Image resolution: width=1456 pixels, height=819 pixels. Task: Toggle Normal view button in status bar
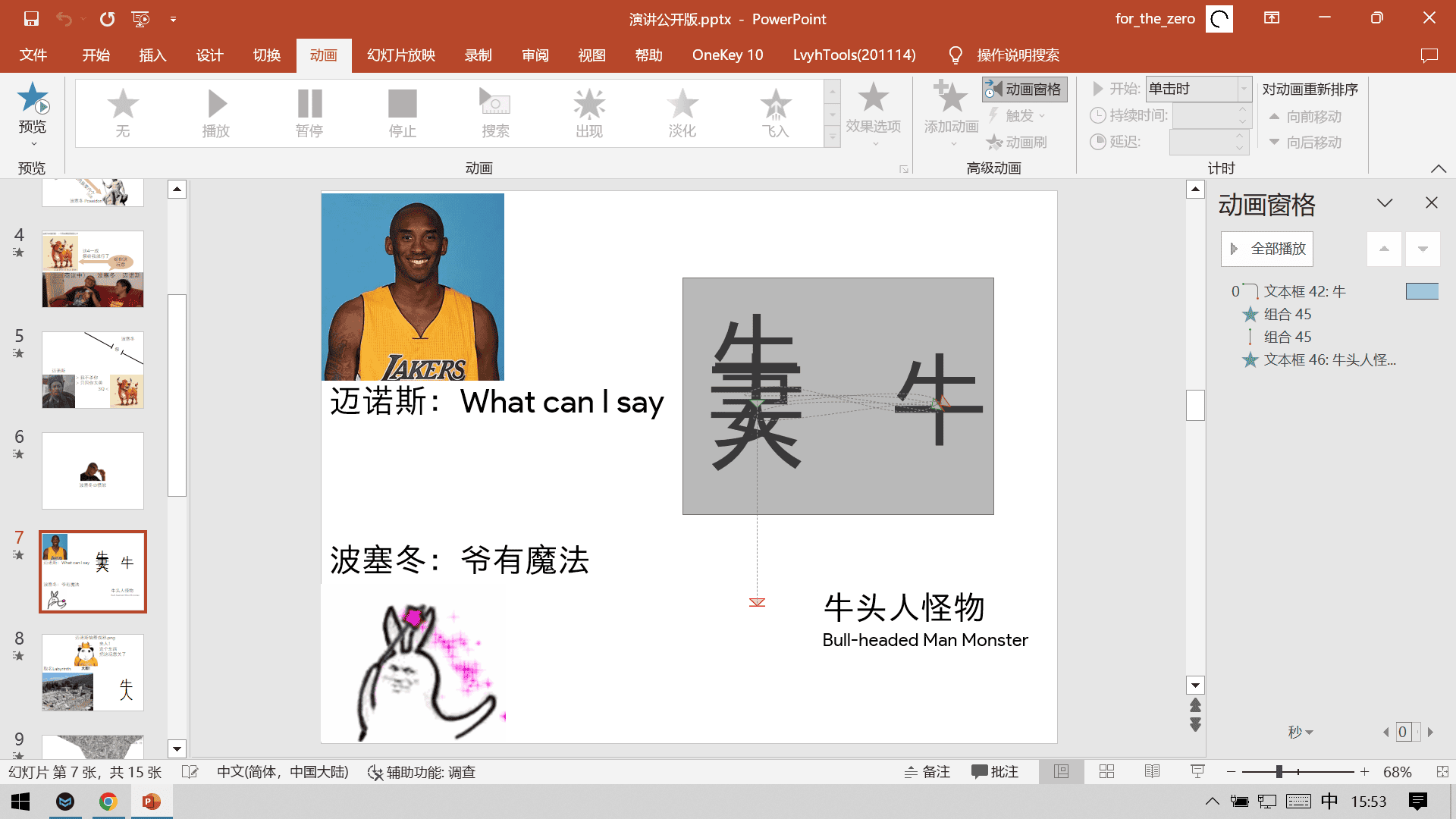pyautogui.click(x=1061, y=772)
